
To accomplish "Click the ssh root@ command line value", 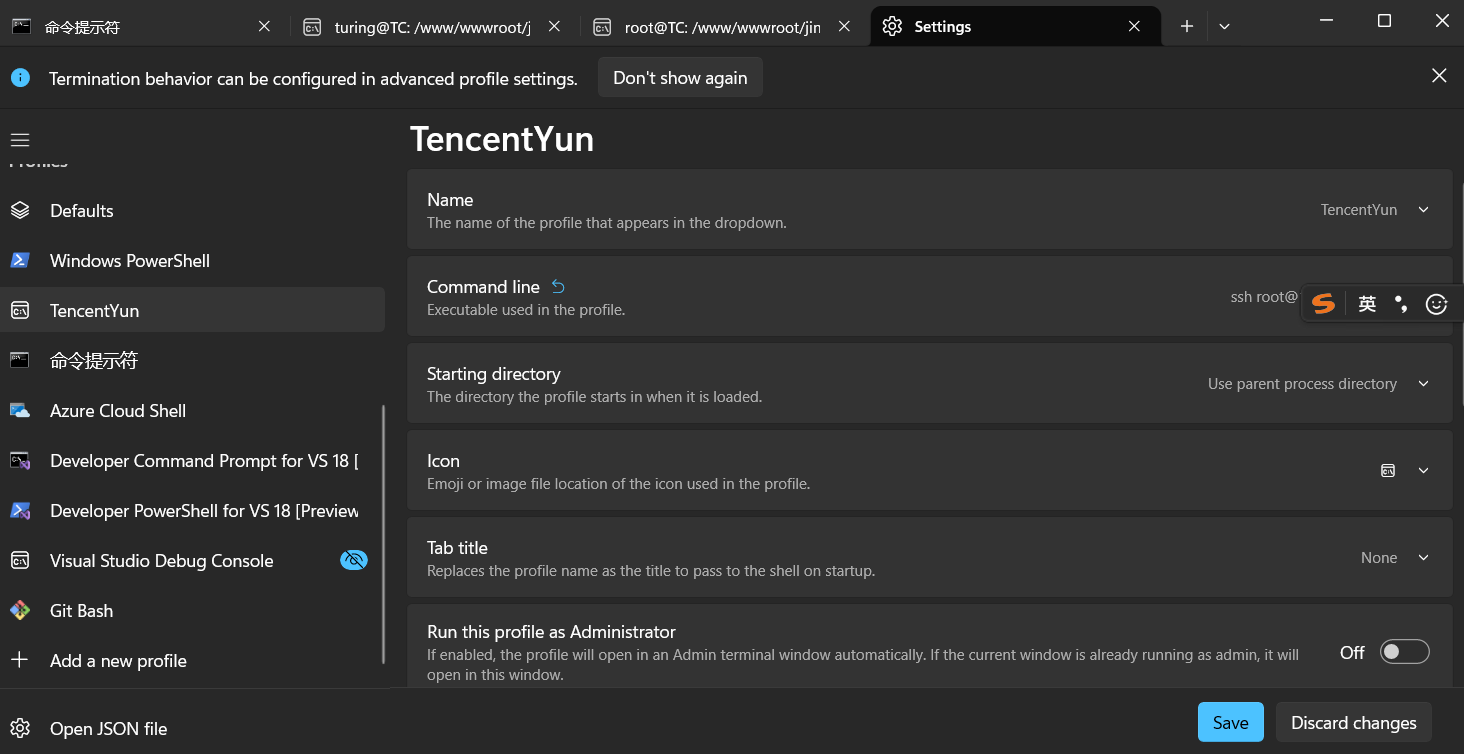I will pyautogui.click(x=1264, y=297).
